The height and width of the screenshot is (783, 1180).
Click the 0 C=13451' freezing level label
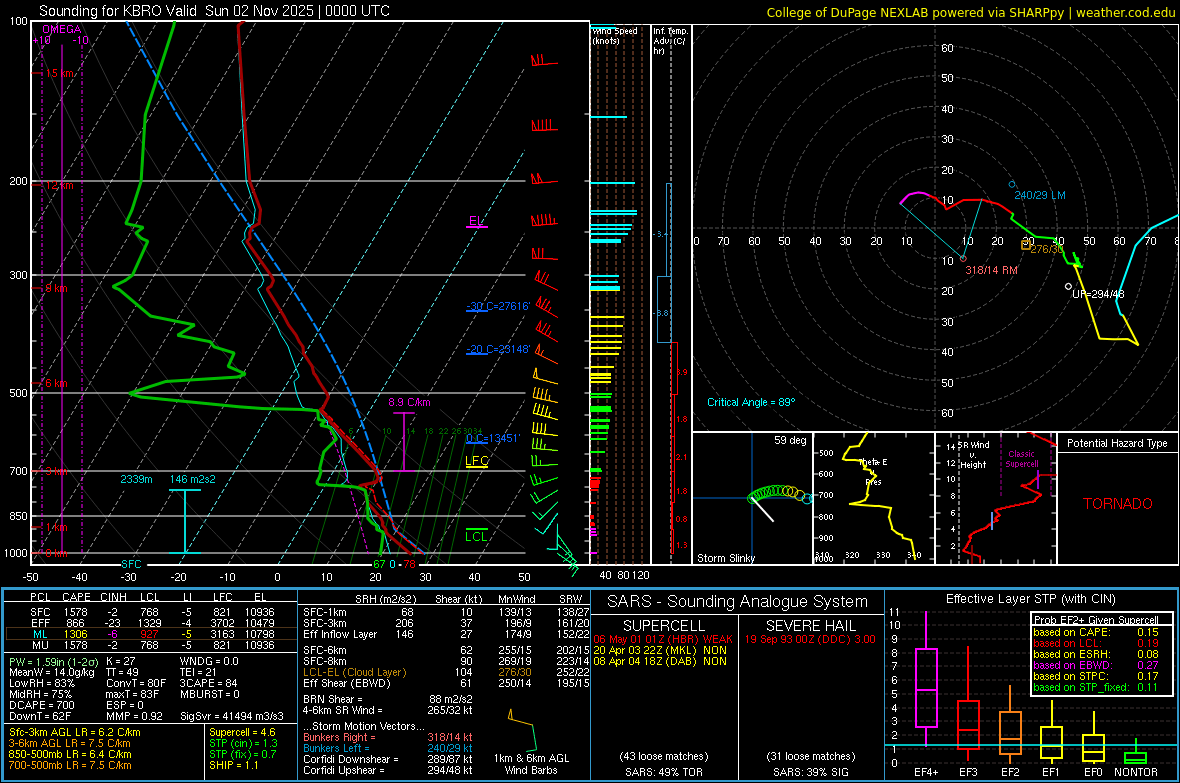click(493, 438)
